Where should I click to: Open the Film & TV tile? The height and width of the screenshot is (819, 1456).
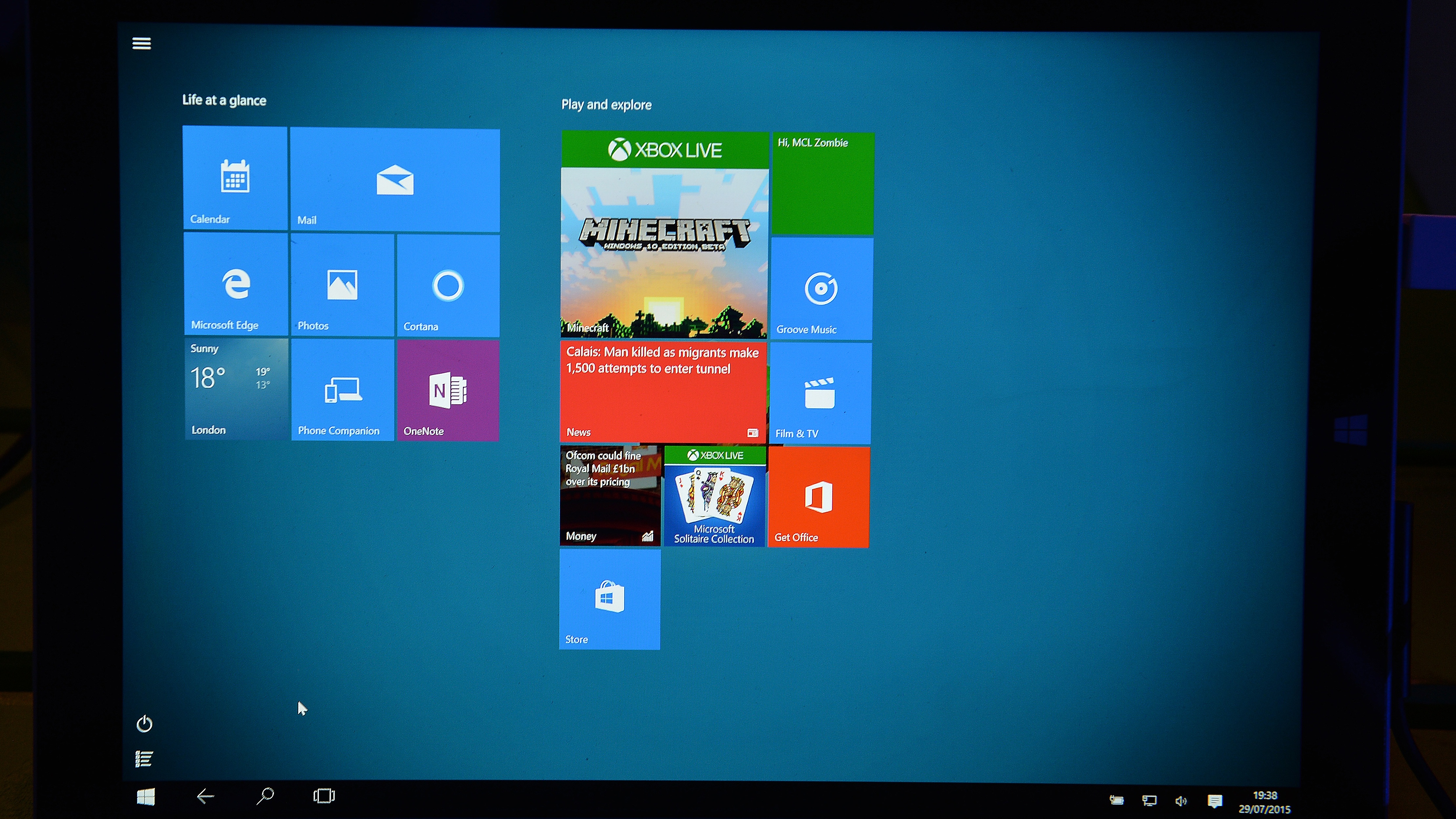point(820,393)
